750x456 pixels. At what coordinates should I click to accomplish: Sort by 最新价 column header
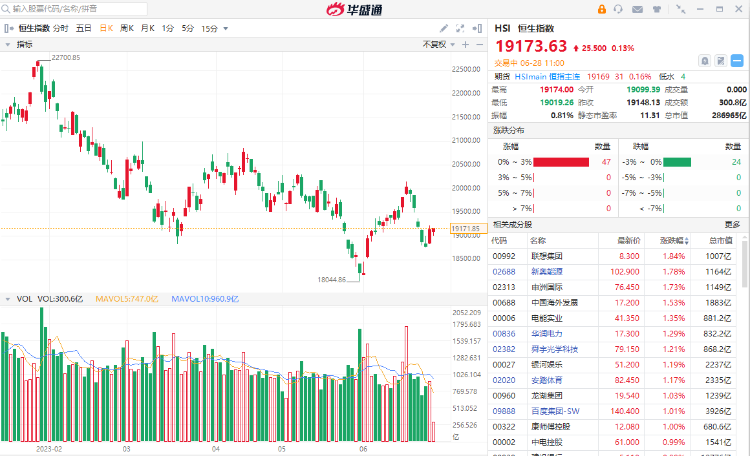click(629, 241)
